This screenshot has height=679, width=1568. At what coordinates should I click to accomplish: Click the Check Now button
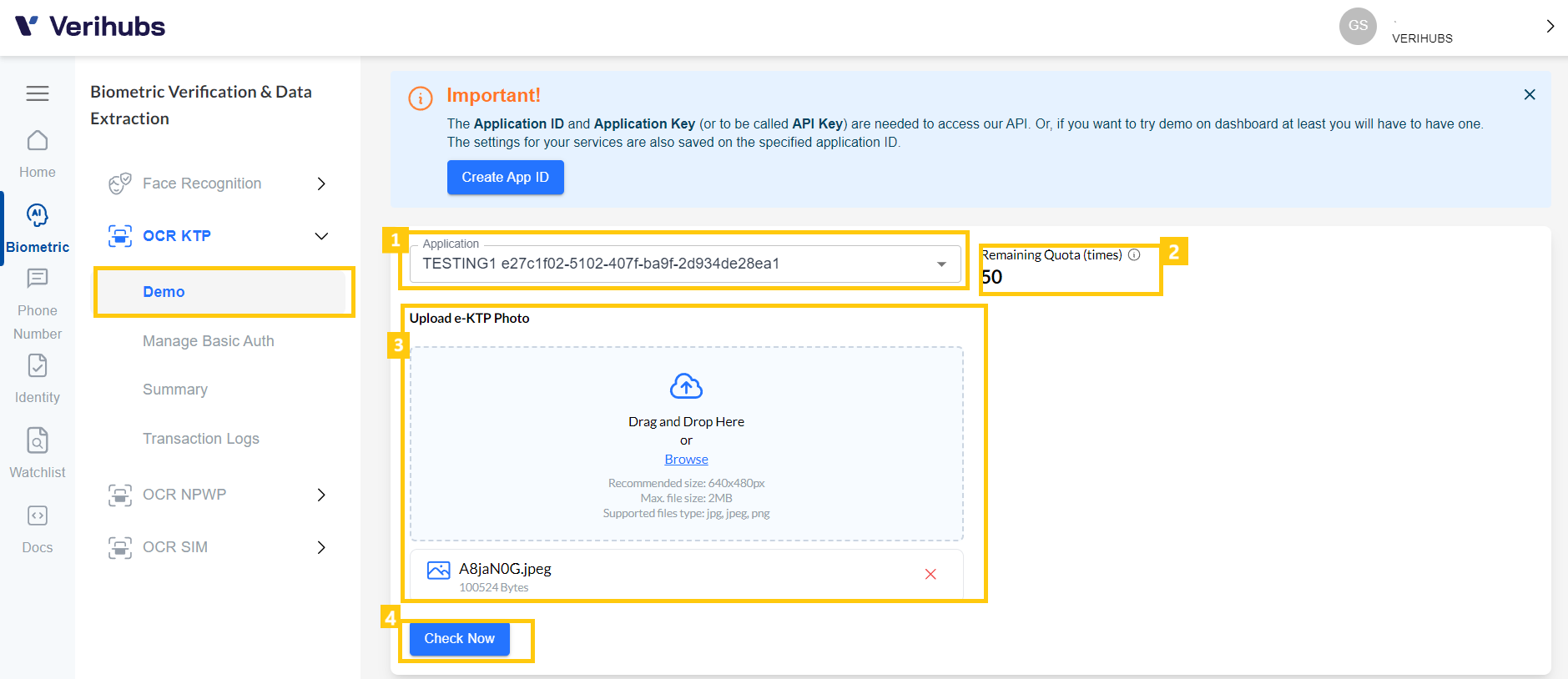pos(460,639)
